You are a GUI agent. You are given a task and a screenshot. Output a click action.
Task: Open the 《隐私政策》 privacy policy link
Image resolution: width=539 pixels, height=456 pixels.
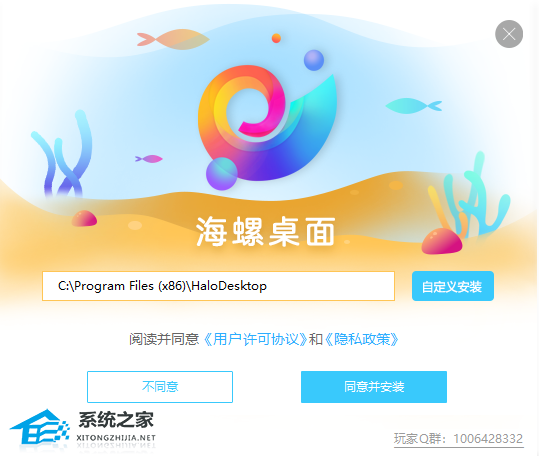361,339
